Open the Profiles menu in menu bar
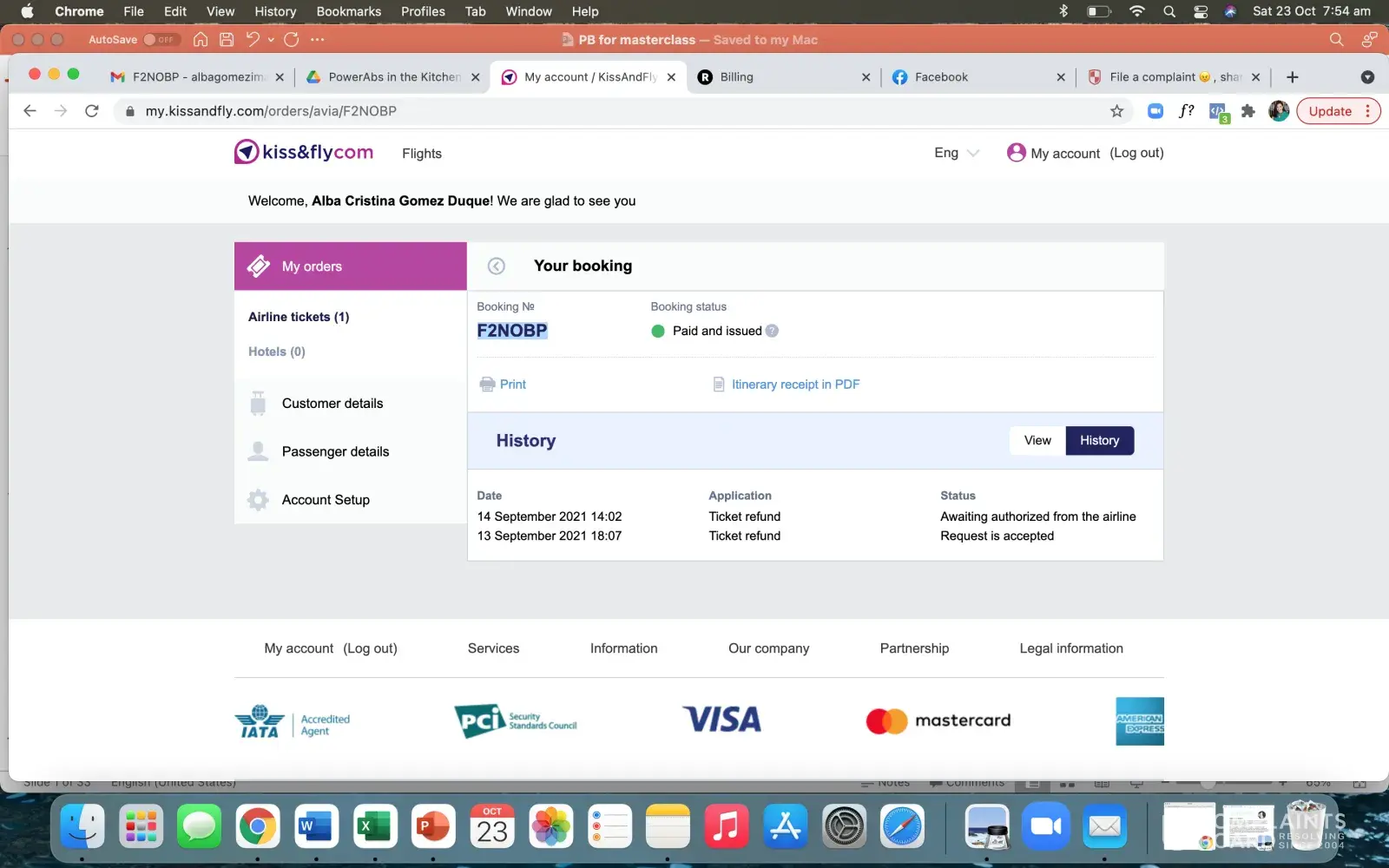 [423, 11]
